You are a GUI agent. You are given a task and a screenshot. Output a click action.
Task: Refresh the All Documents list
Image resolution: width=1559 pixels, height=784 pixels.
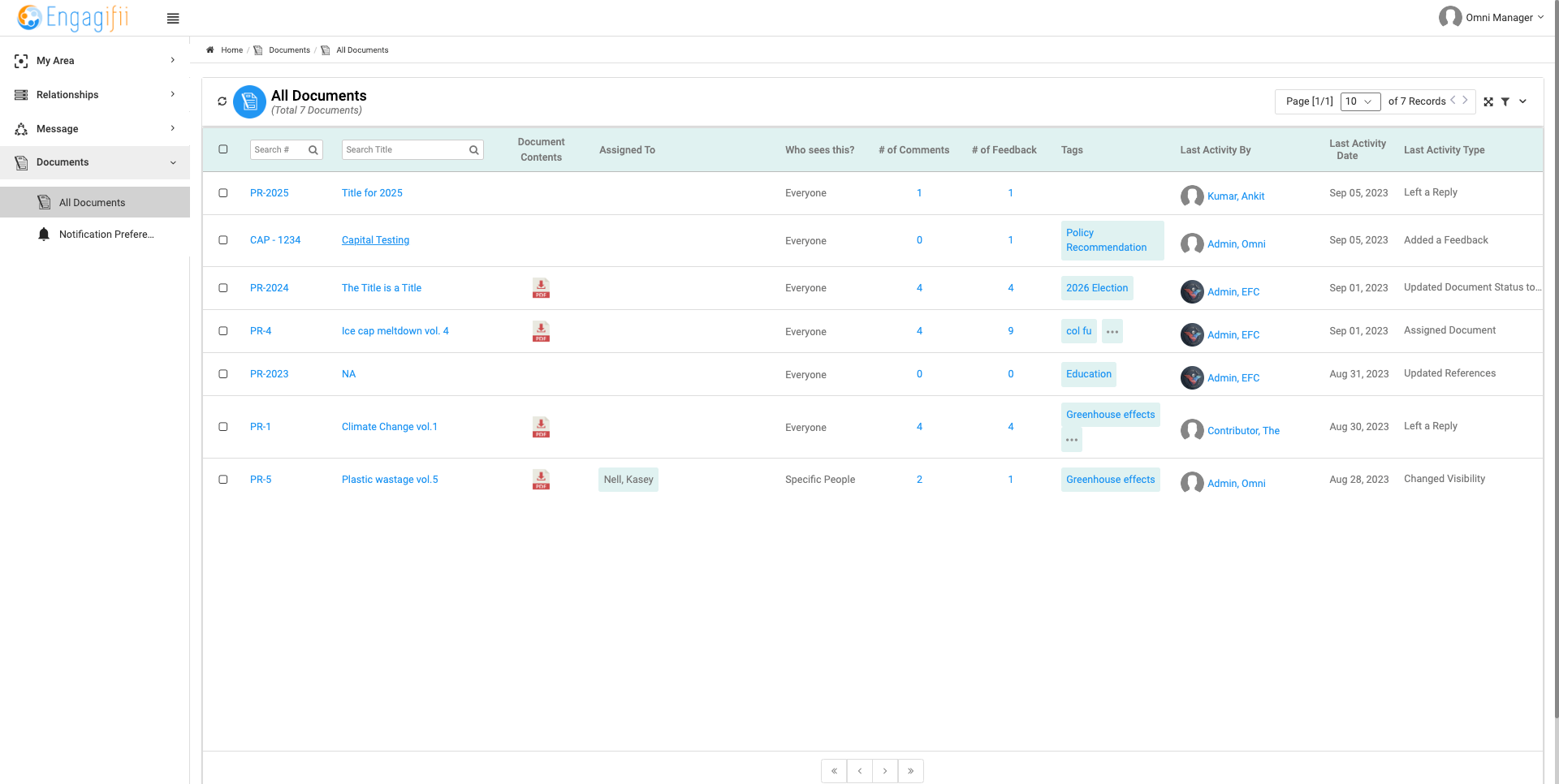[222, 101]
